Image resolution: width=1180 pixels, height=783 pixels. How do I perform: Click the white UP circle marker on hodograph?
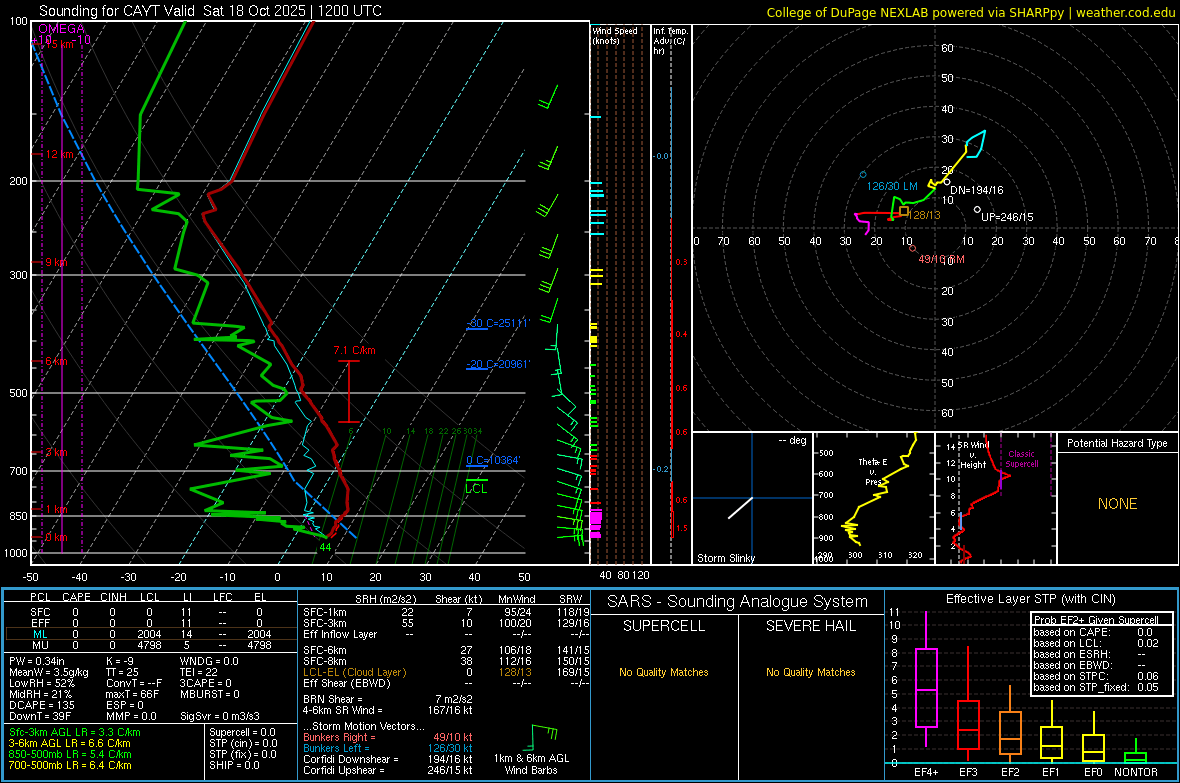click(x=978, y=209)
